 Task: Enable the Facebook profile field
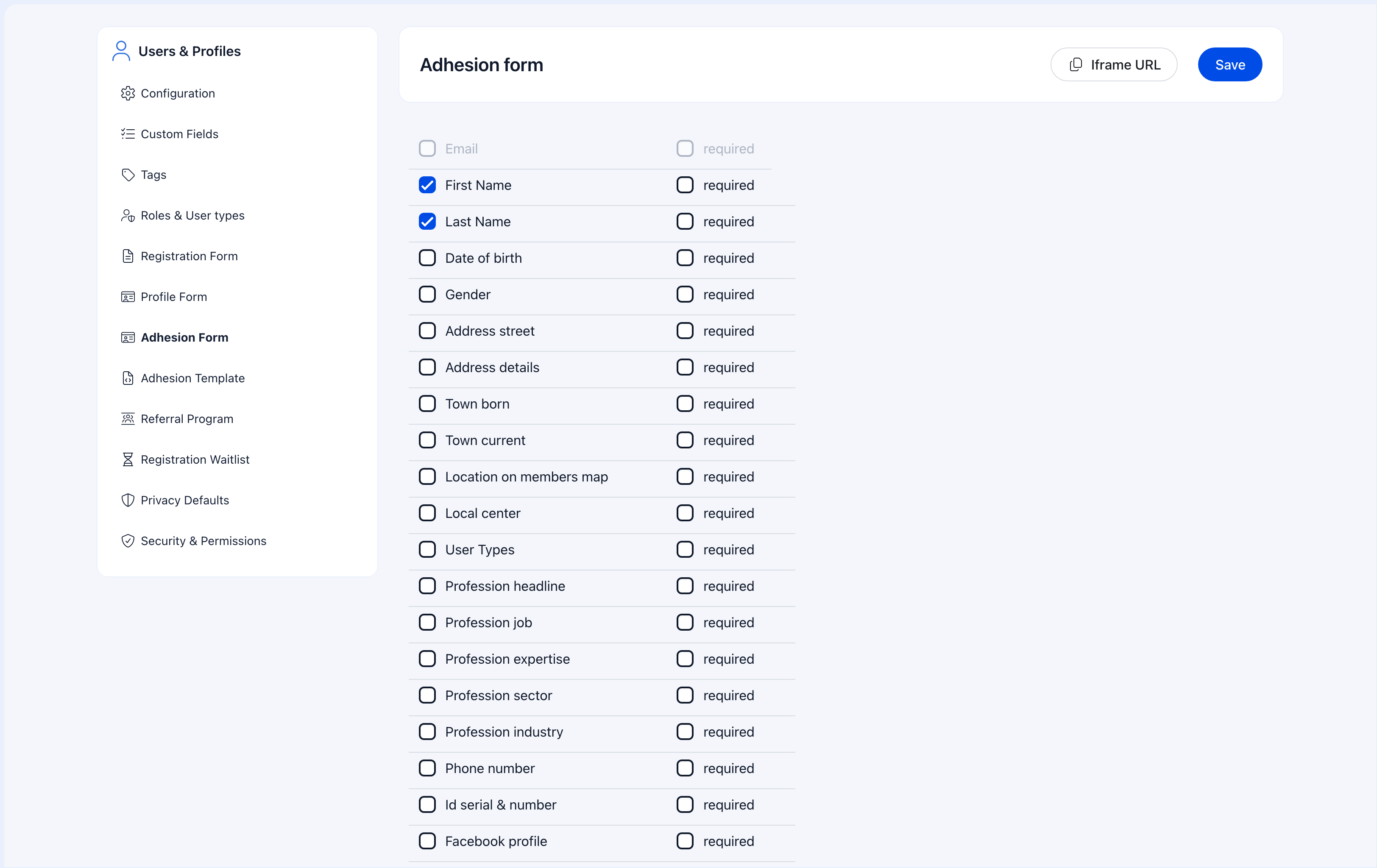point(427,841)
